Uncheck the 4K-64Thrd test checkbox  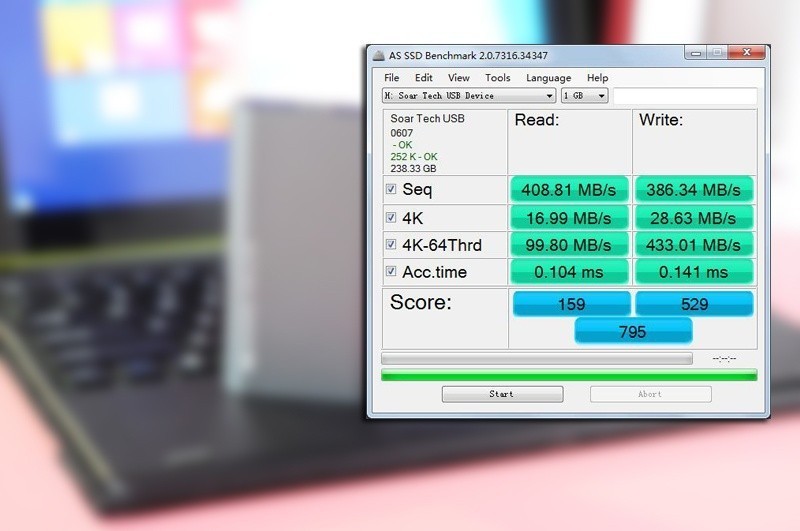point(391,244)
